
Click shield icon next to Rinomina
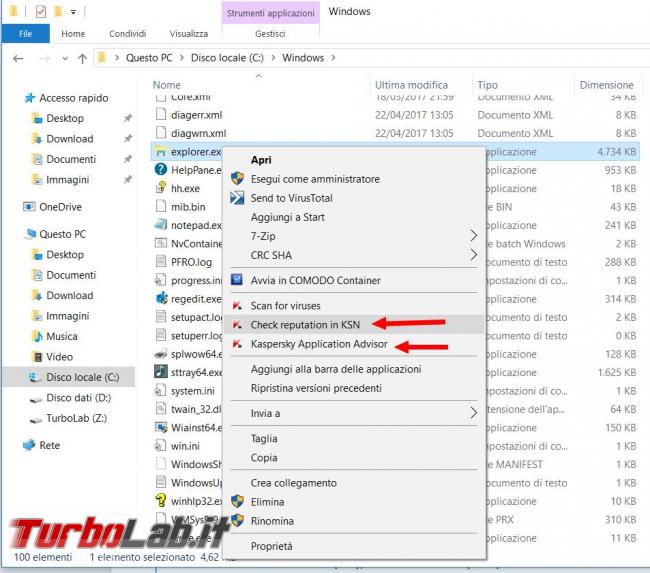tap(237, 520)
